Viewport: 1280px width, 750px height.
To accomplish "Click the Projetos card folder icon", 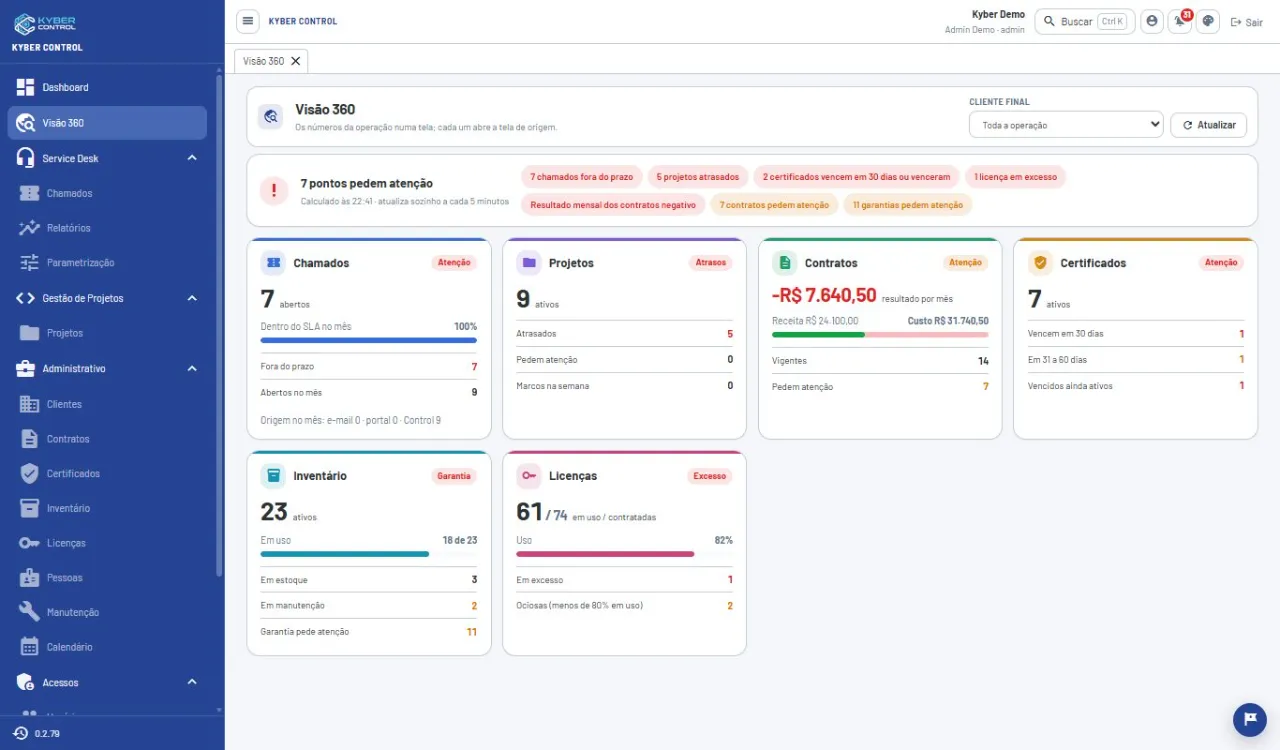I will [529, 263].
